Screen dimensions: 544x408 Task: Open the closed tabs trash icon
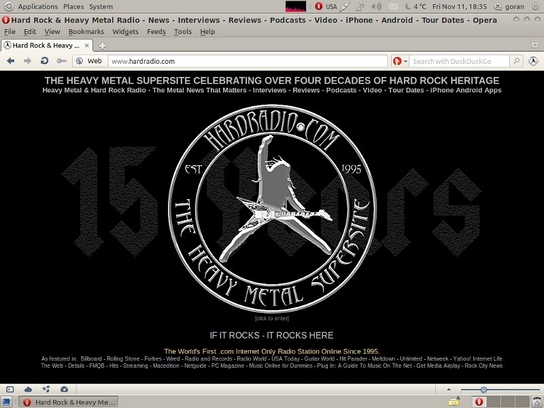click(x=535, y=44)
